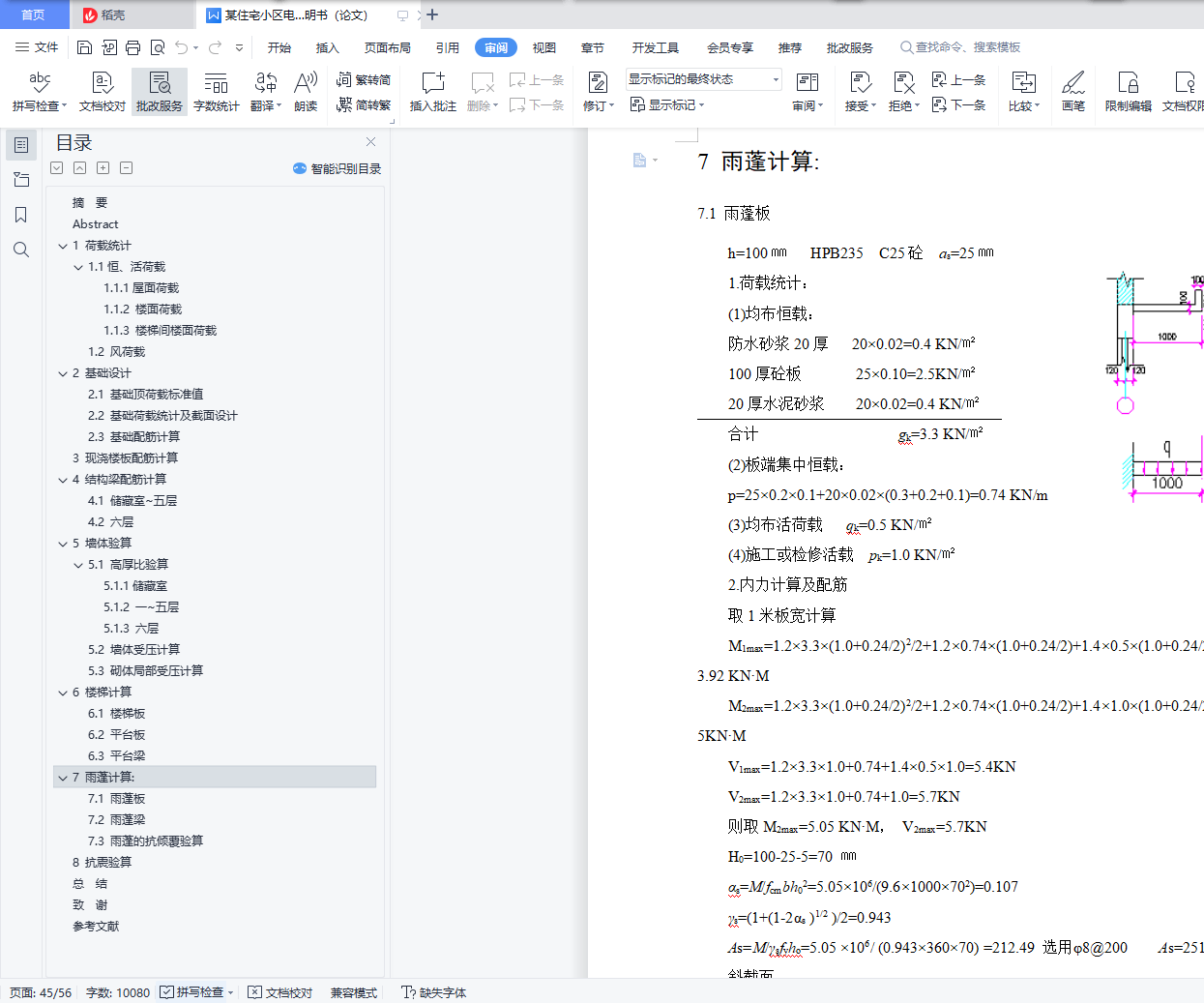This screenshot has height=1003, width=1204.
Task: Start 朗读 read aloud
Action: click(306, 92)
